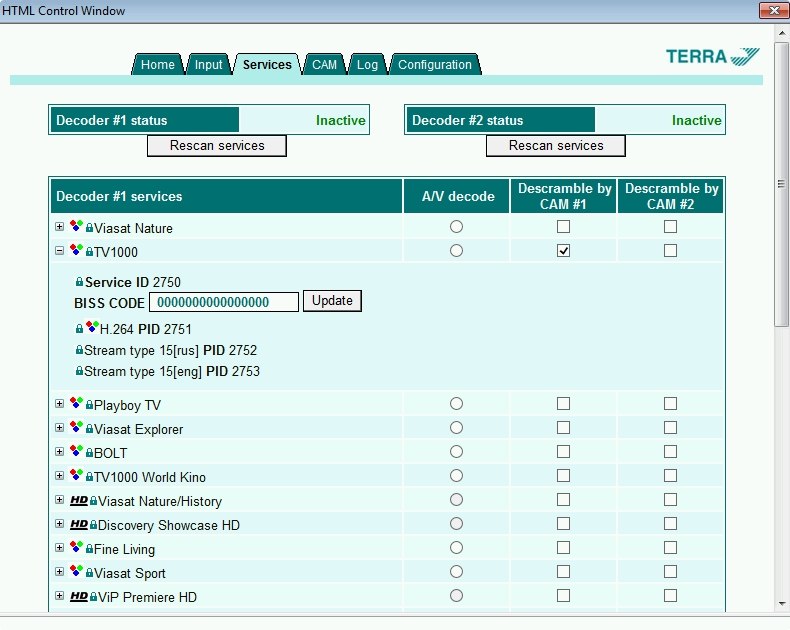
Task: Switch to the Input tab
Action: [208, 65]
